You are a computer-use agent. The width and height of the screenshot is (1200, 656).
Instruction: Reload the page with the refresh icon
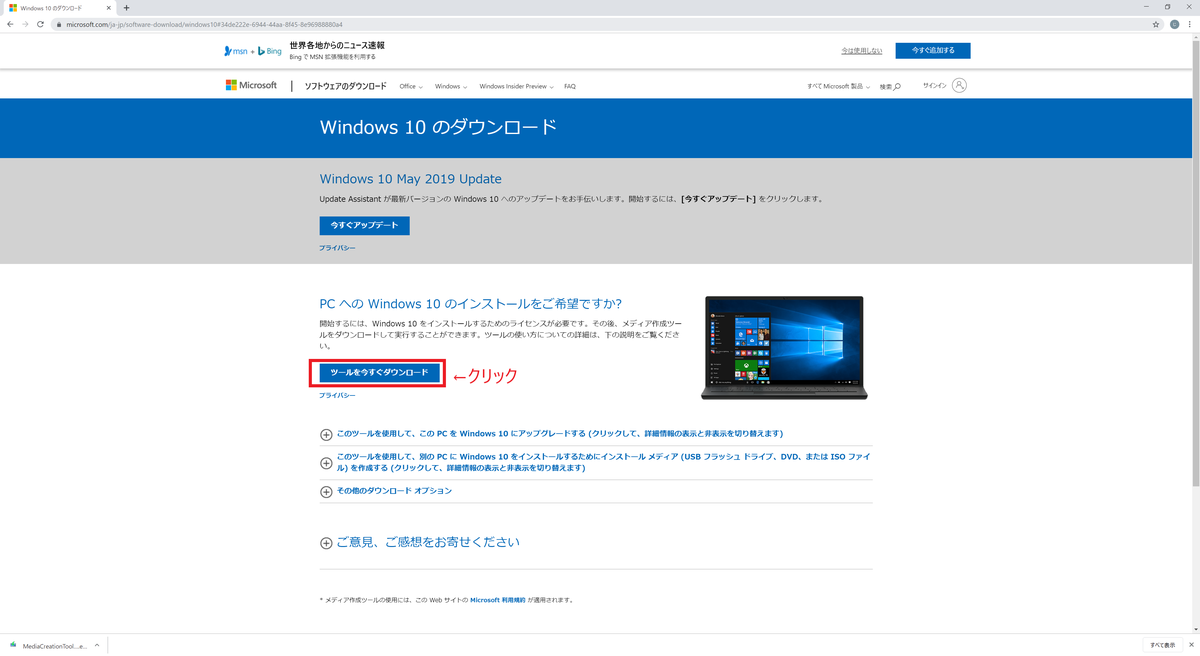[x=40, y=24]
